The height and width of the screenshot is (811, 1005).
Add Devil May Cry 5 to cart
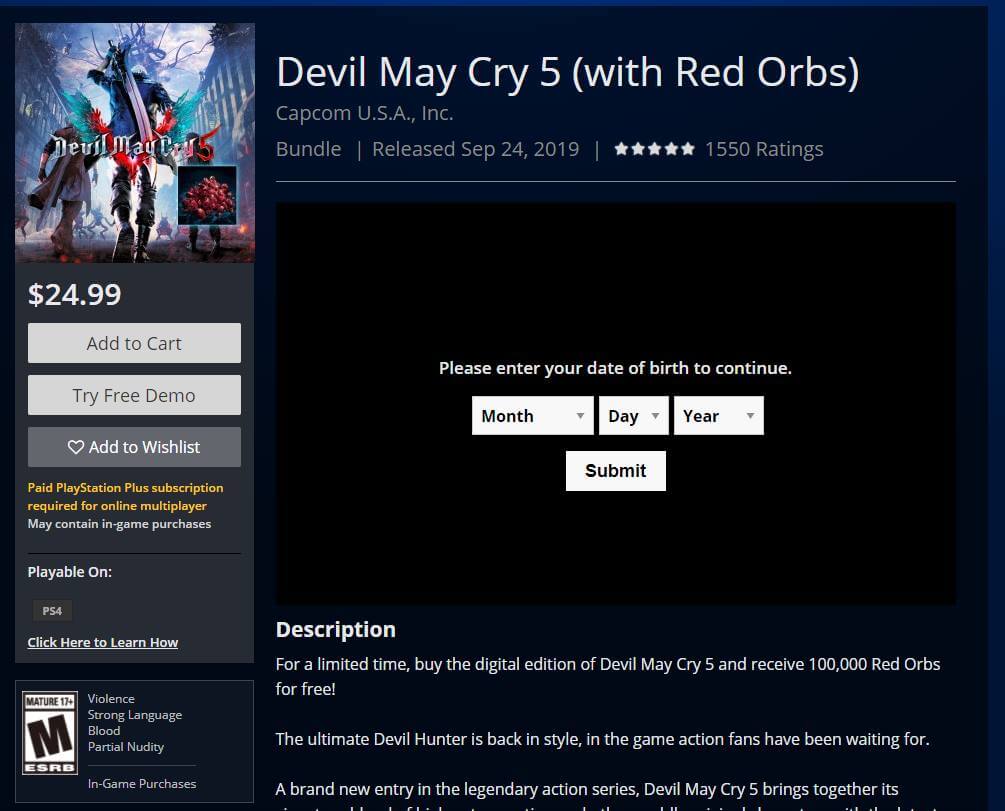135,343
